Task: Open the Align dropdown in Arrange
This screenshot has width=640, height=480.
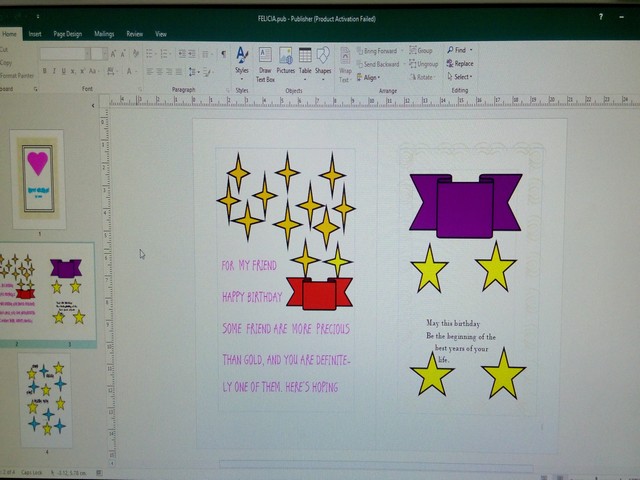Action: (371, 77)
